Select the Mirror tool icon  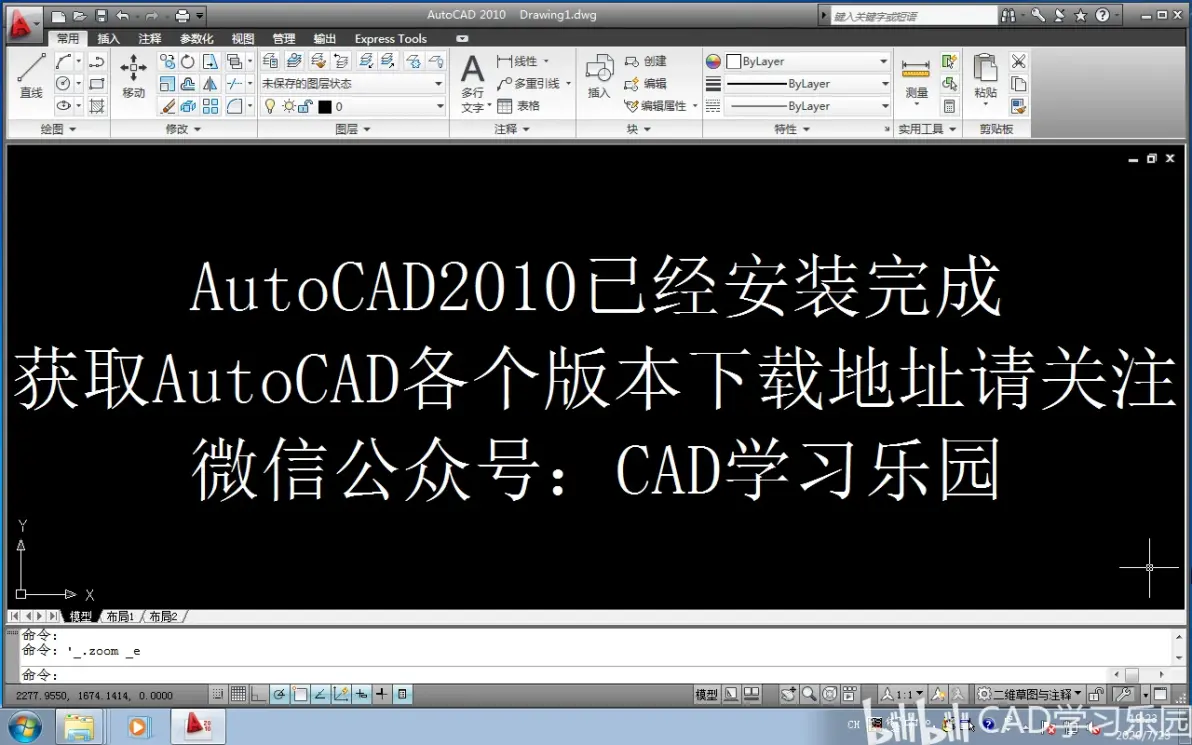(210, 84)
